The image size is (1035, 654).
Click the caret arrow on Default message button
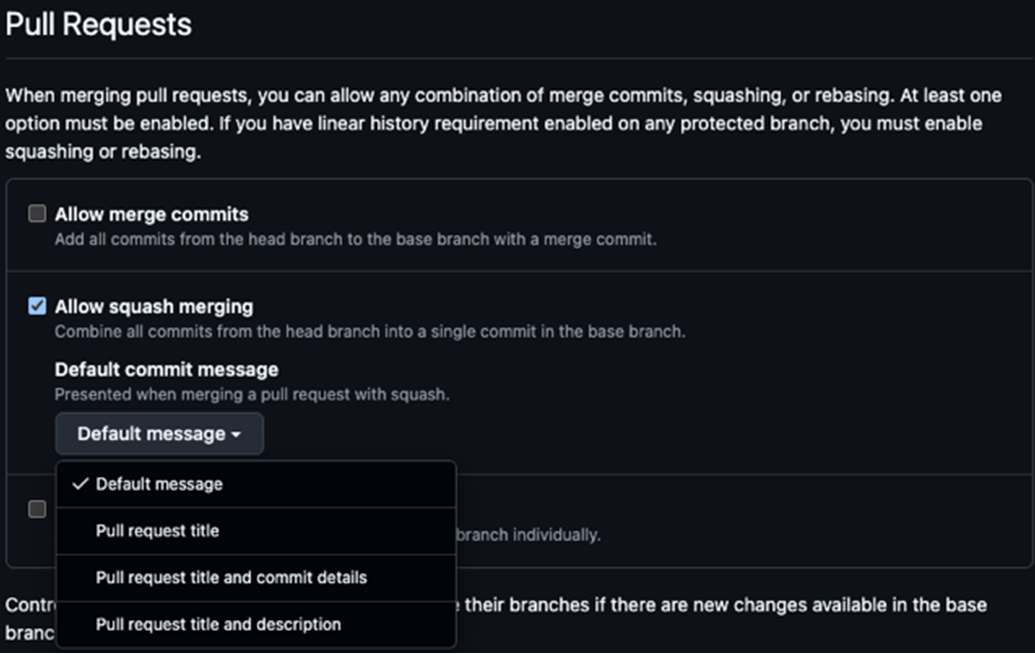[x=236, y=435]
